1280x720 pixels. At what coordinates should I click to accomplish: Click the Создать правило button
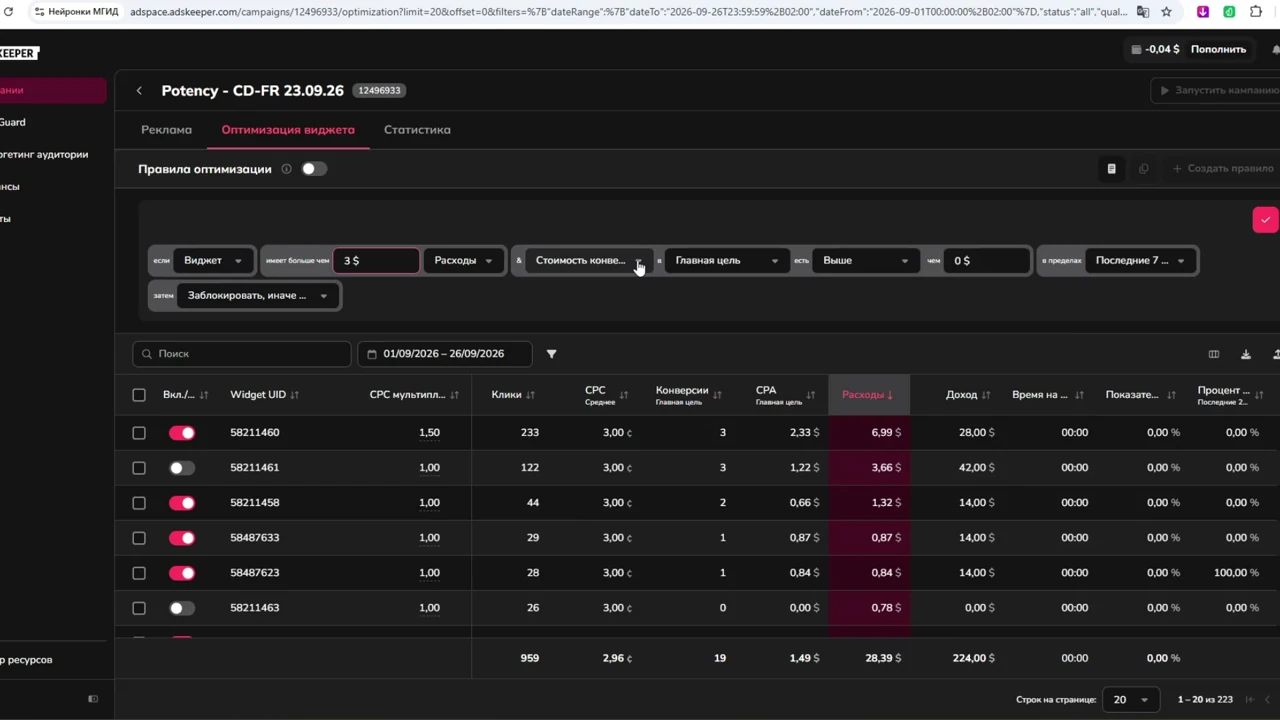pos(1223,169)
